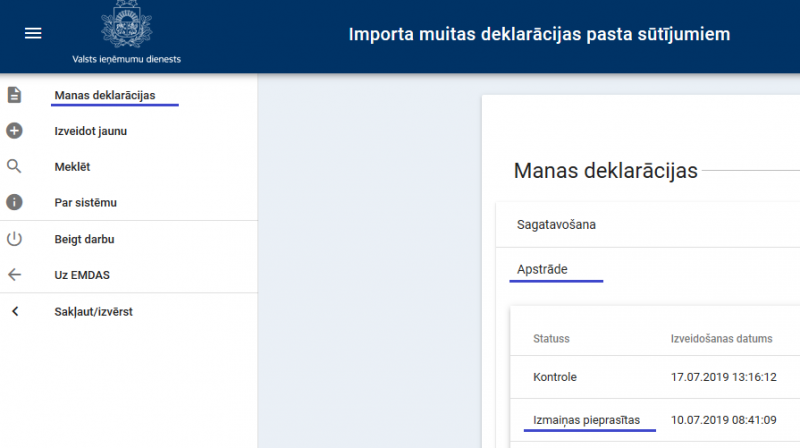The width and height of the screenshot is (800, 448).
Task: Click the Sakļaut/izvērst label
Action: 93,312
